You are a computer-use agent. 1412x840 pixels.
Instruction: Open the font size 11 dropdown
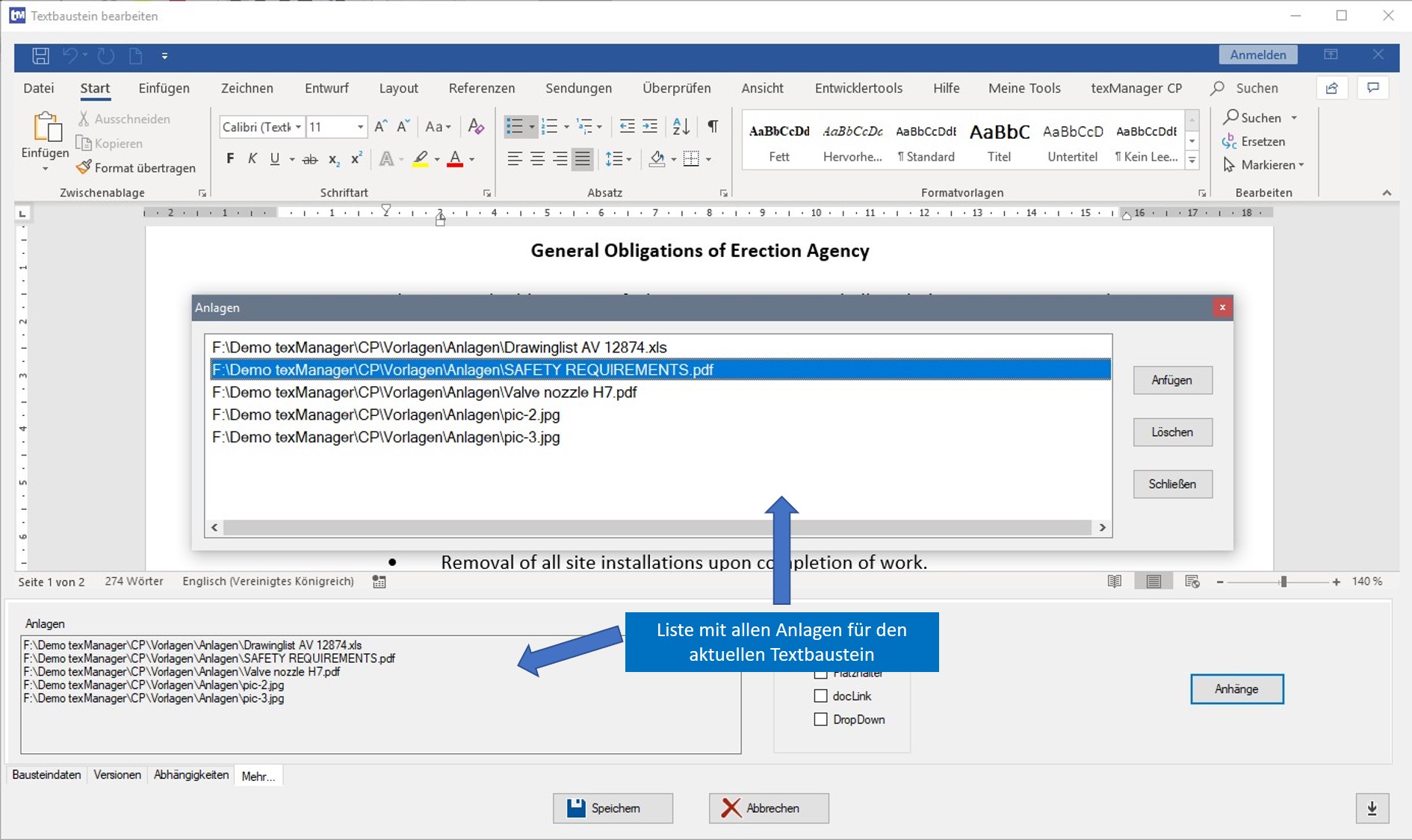coord(360,127)
